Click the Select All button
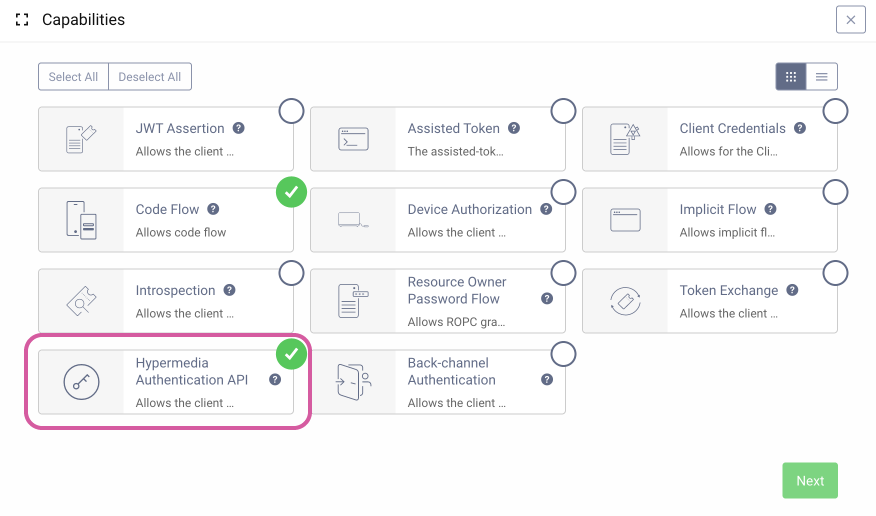The height and width of the screenshot is (516, 876). pyautogui.click(x=73, y=77)
